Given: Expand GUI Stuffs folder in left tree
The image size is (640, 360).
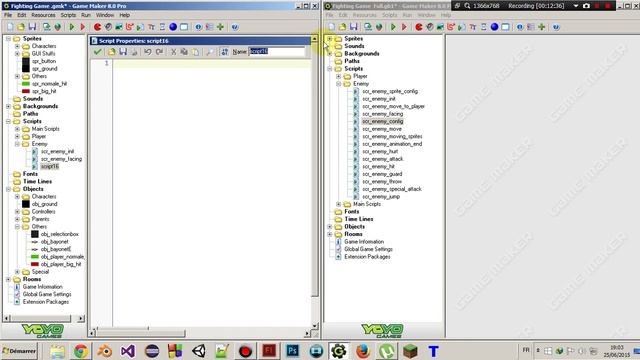Looking at the screenshot, I should coord(17,54).
